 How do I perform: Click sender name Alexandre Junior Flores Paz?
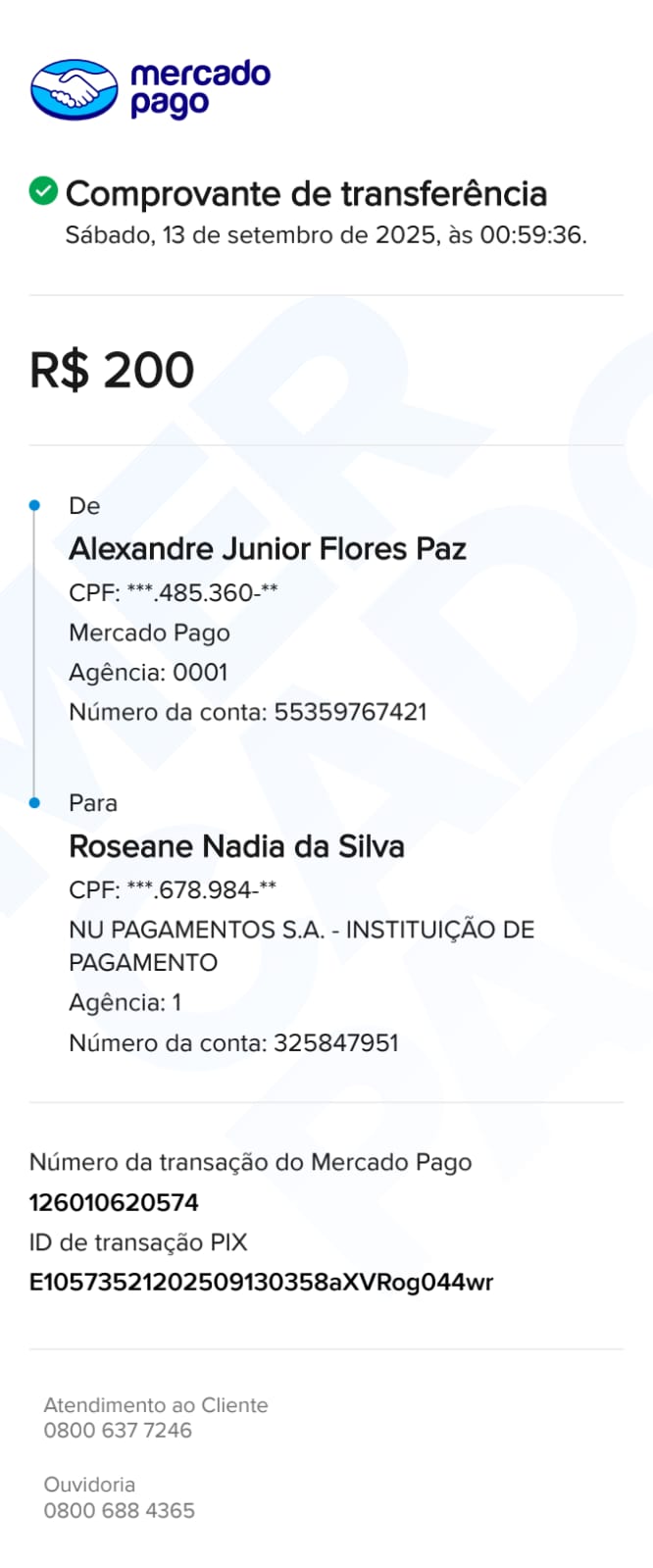point(268,549)
